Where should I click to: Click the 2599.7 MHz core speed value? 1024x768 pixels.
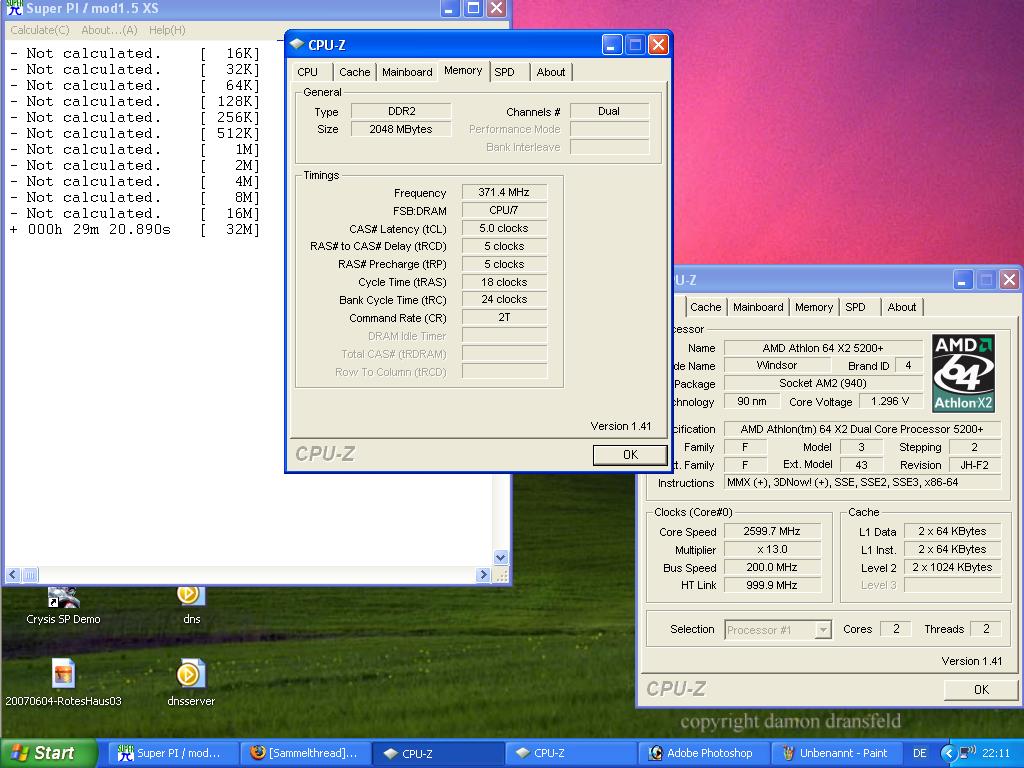click(772, 531)
